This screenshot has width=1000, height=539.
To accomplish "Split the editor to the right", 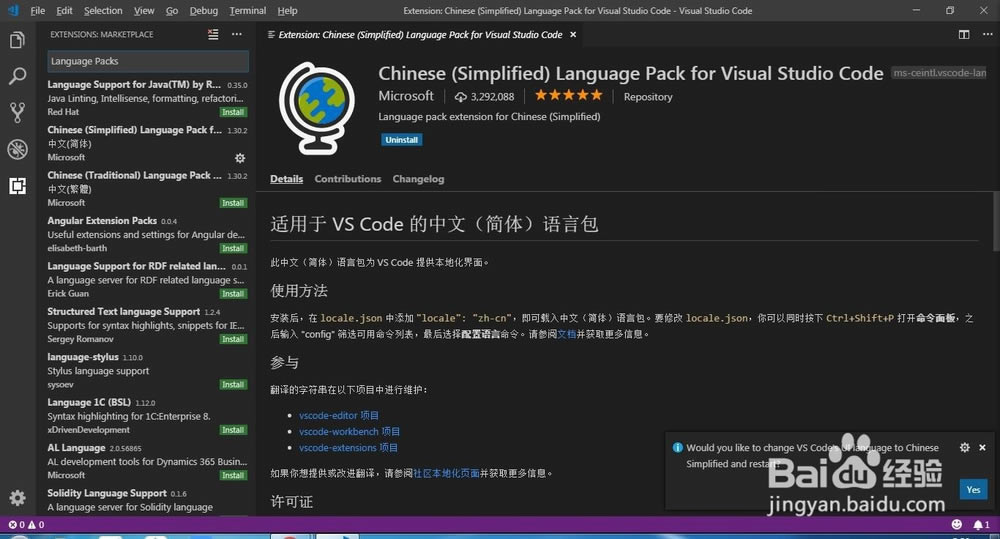I will click(x=964, y=34).
